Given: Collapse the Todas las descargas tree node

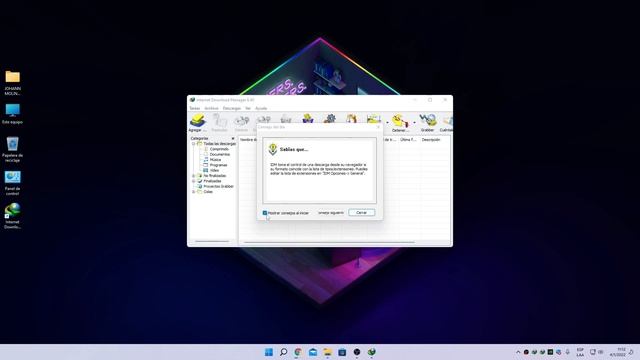Looking at the screenshot, I should coord(193,144).
